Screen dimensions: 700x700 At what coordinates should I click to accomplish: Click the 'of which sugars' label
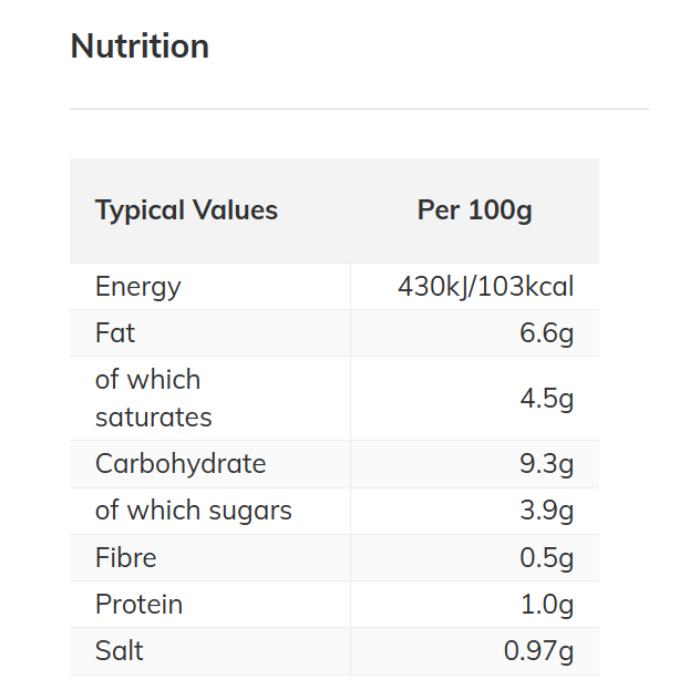pos(193,511)
